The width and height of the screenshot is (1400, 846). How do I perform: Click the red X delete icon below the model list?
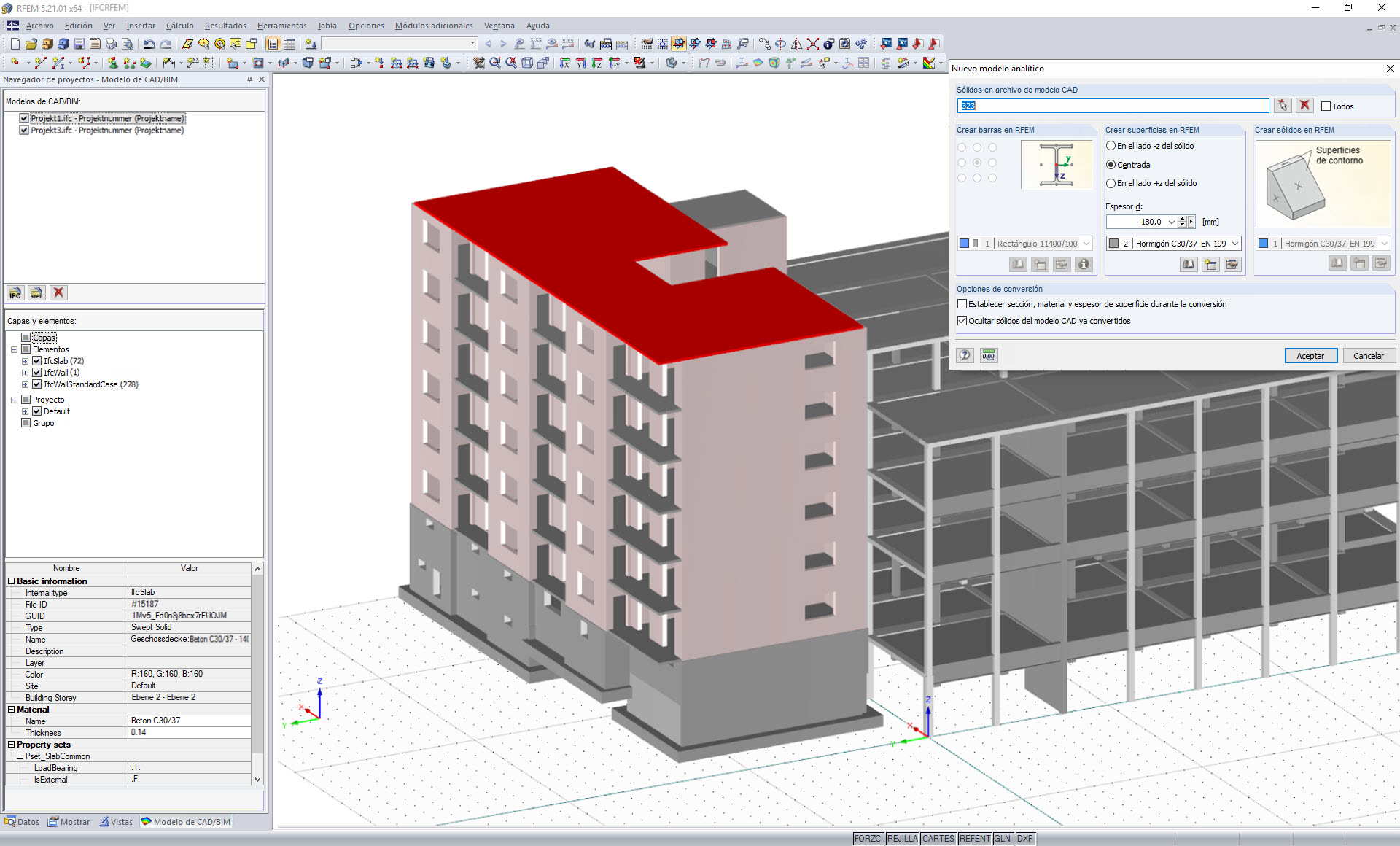click(58, 292)
